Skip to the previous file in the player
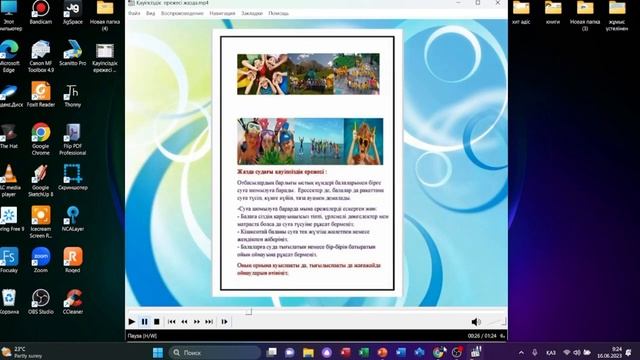 pos(172,322)
